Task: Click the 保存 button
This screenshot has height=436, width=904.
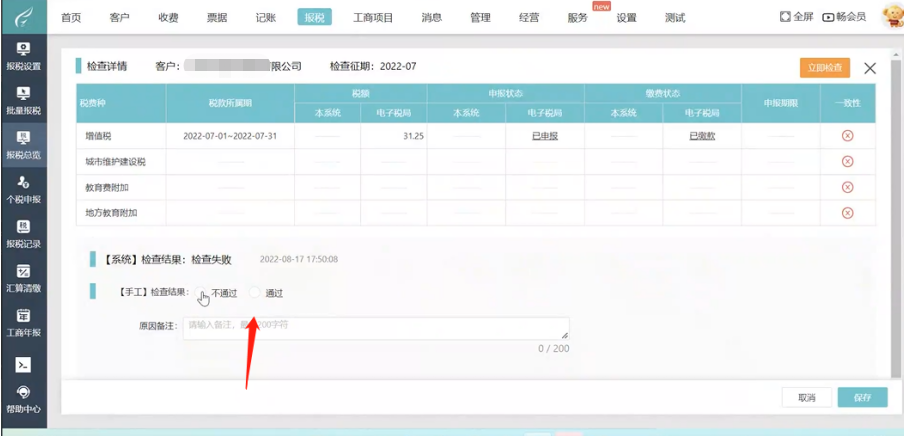Action: [x=862, y=397]
